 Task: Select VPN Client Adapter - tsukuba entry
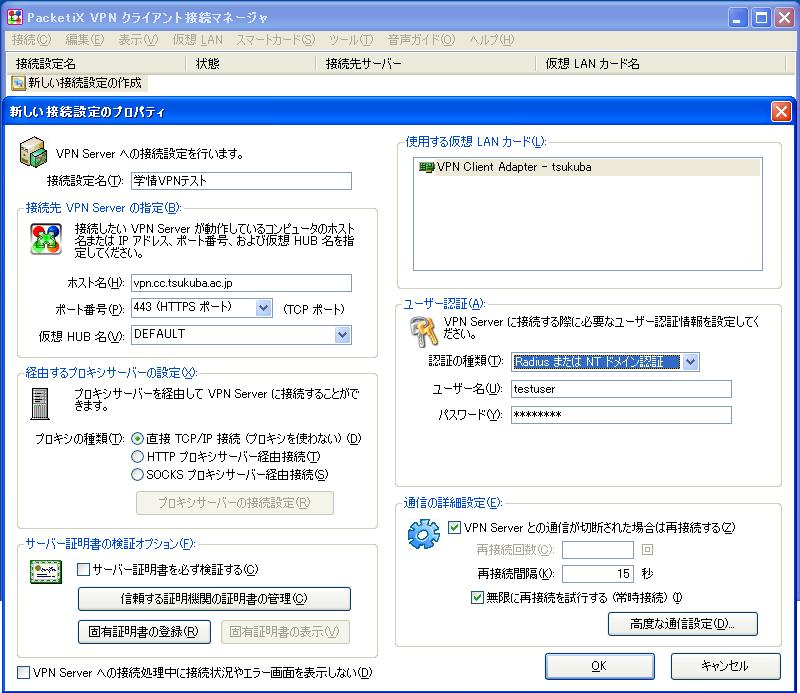(588, 167)
